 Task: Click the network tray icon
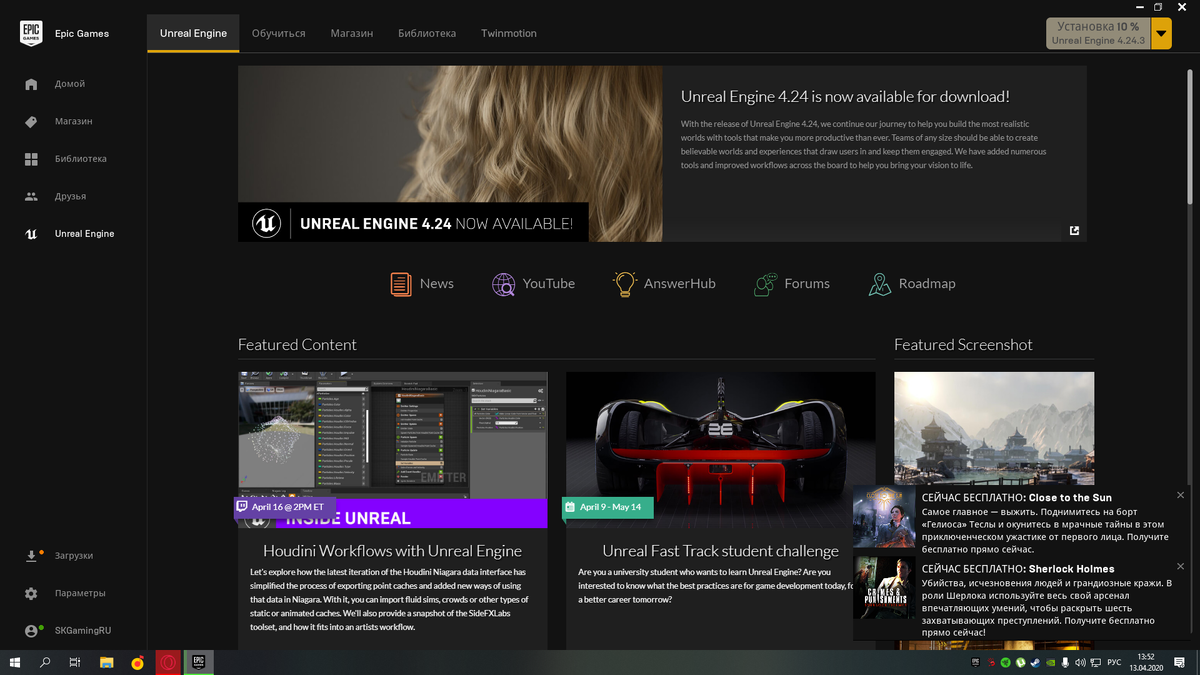1095,663
